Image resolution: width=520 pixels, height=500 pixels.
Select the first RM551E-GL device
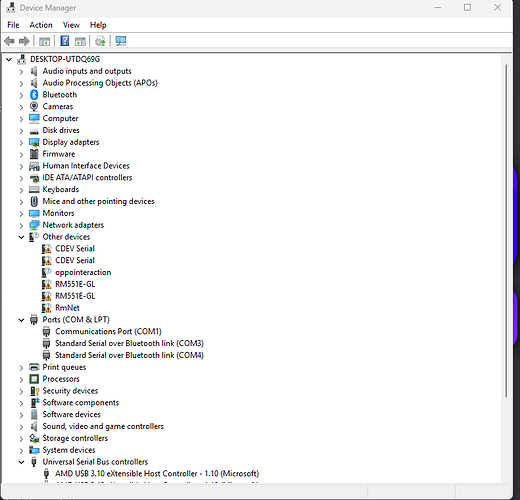pos(75,284)
